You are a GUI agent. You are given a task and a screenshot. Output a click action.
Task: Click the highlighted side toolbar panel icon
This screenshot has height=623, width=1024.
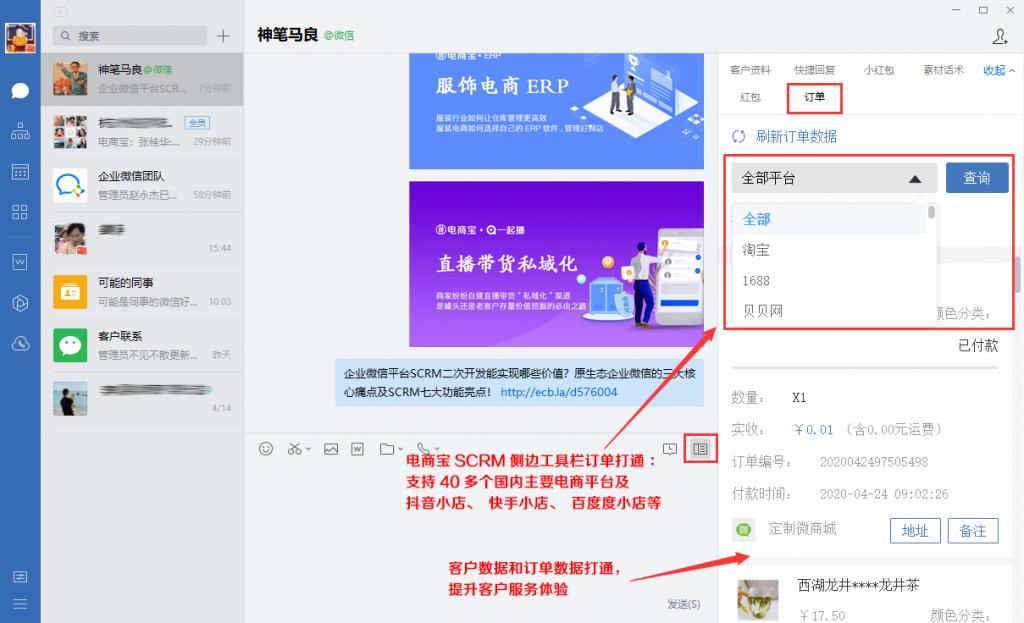tap(700, 448)
